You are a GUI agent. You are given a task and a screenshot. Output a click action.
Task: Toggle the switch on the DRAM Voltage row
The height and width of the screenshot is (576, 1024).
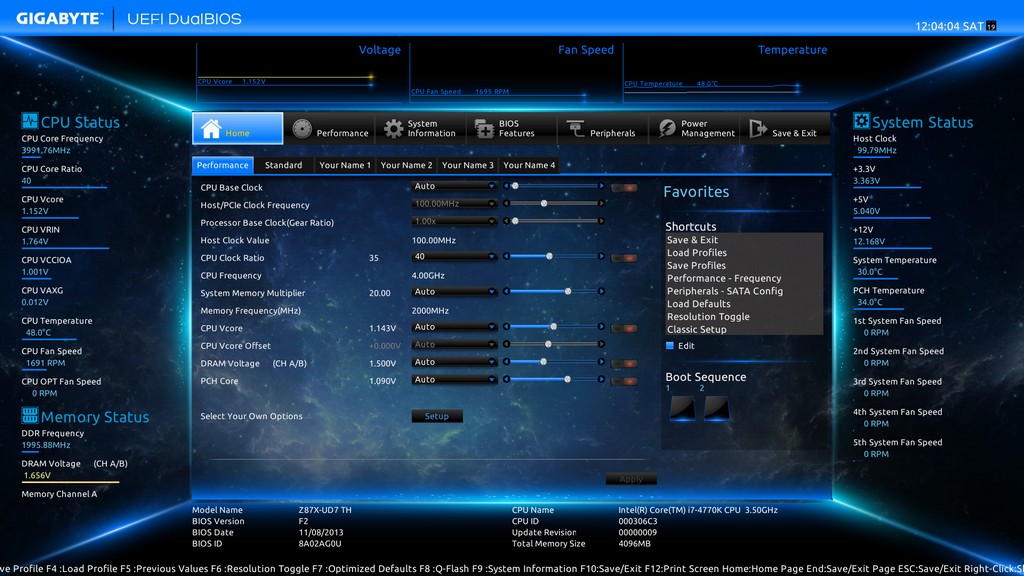[x=624, y=364]
